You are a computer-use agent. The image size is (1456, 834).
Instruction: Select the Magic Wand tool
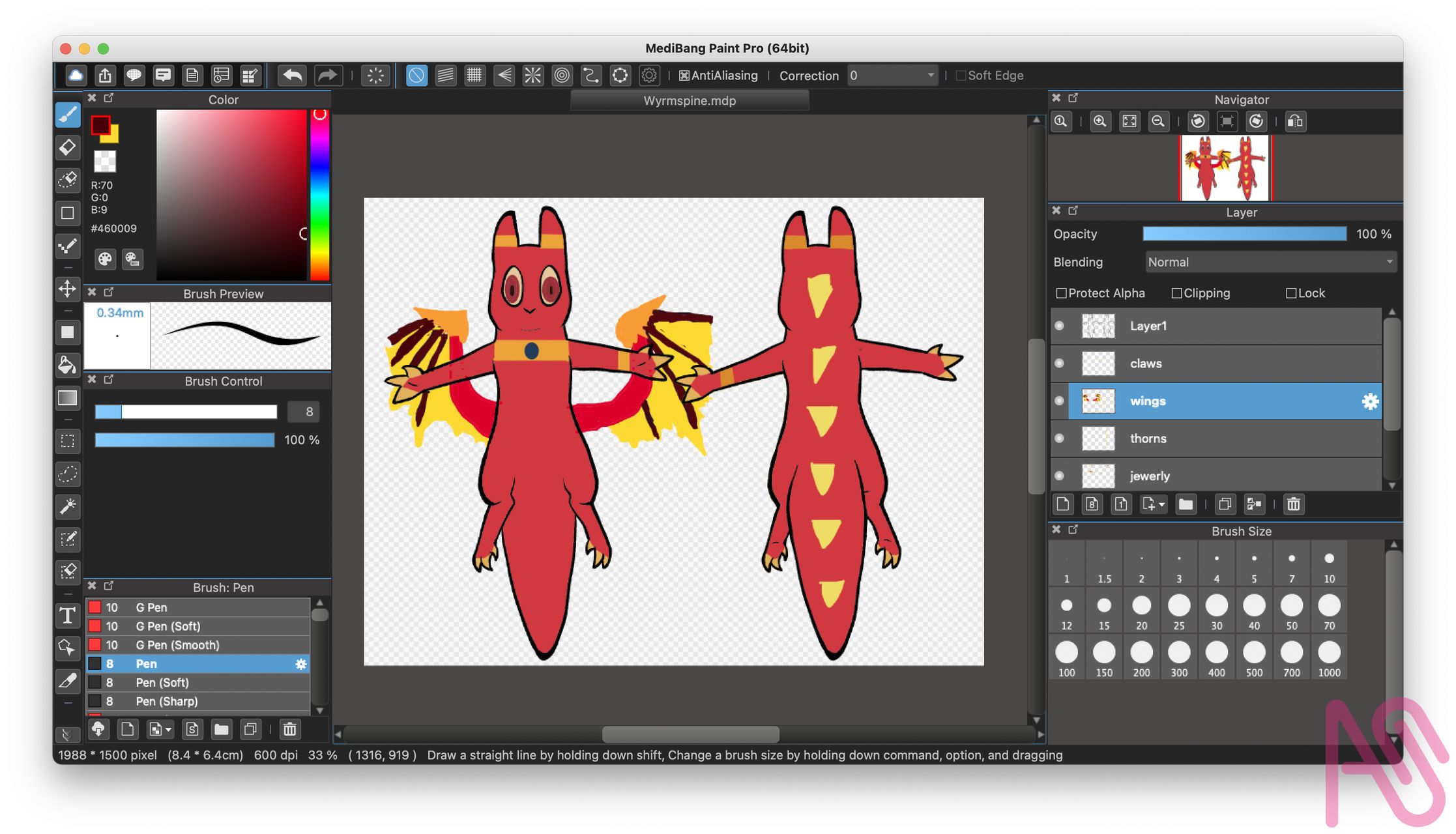[x=68, y=506]
